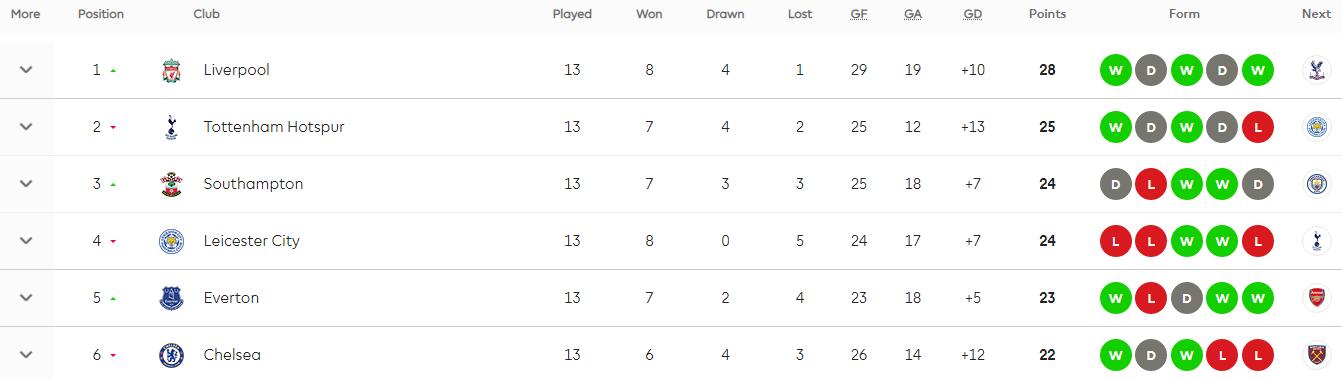
Task: Expand the Leicester City row chevron
Action: [x=26, y=241]
